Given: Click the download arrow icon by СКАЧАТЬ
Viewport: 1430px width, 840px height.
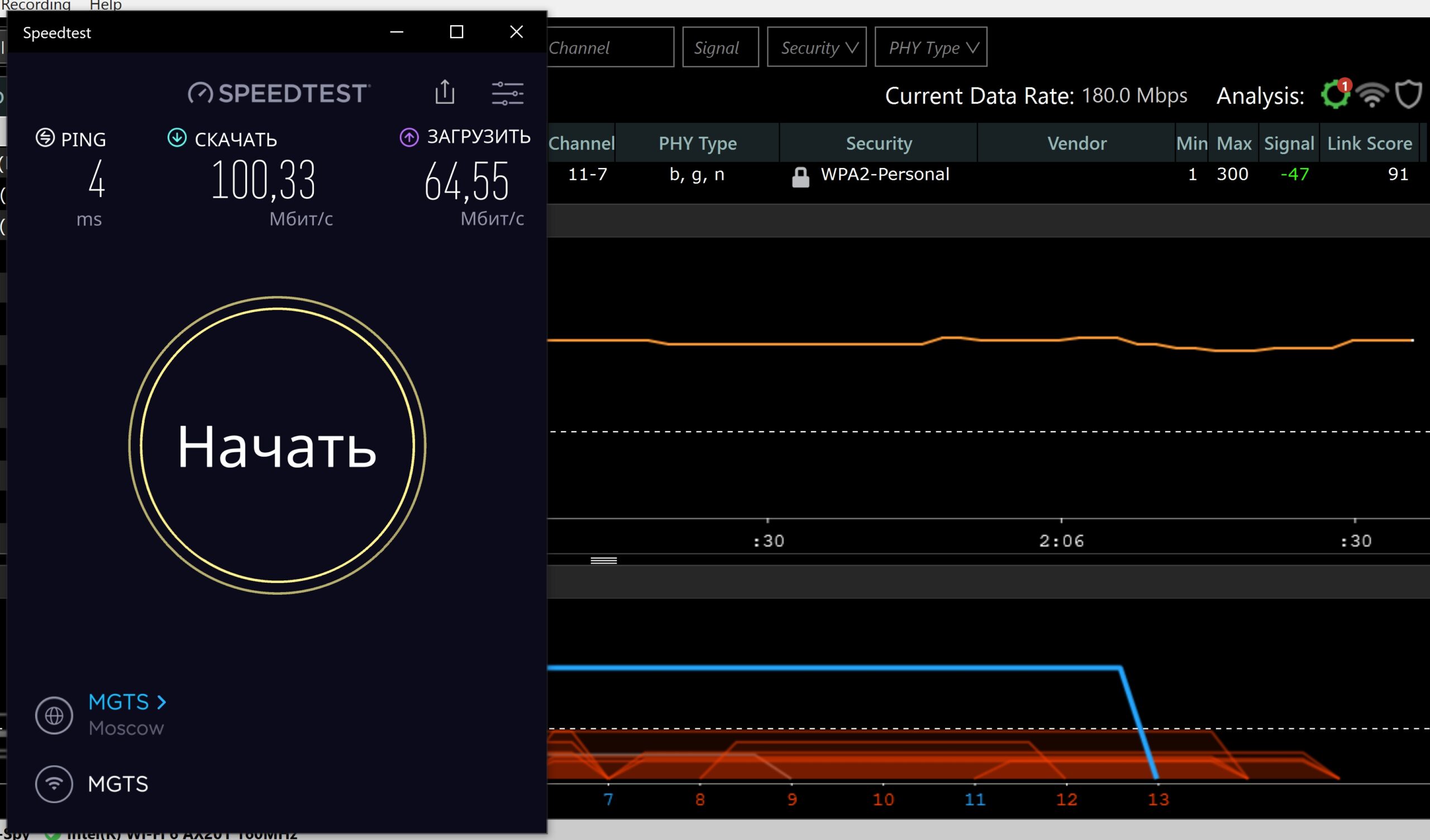Looking at the screenshot, I should click(x=177, y=137).
